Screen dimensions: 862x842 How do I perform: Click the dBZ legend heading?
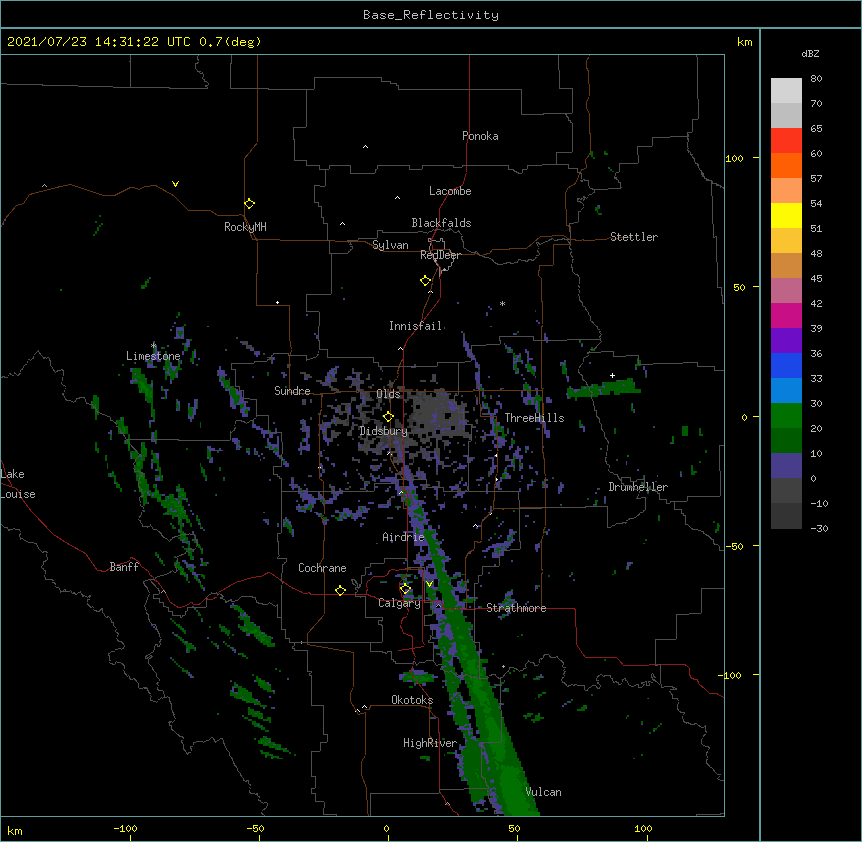click(x=810, y=53)
